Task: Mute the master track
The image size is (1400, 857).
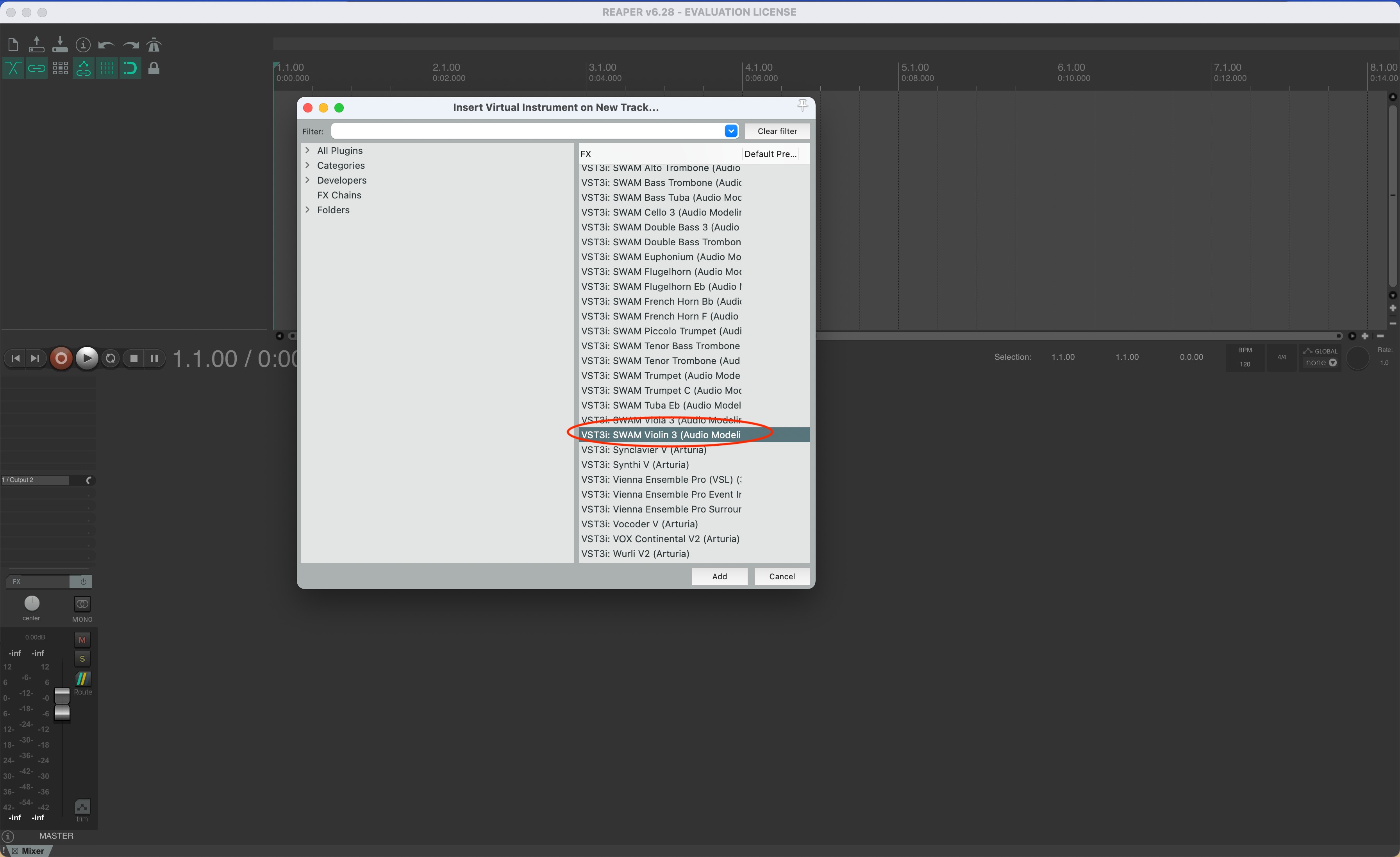Action: click(82, 640)
